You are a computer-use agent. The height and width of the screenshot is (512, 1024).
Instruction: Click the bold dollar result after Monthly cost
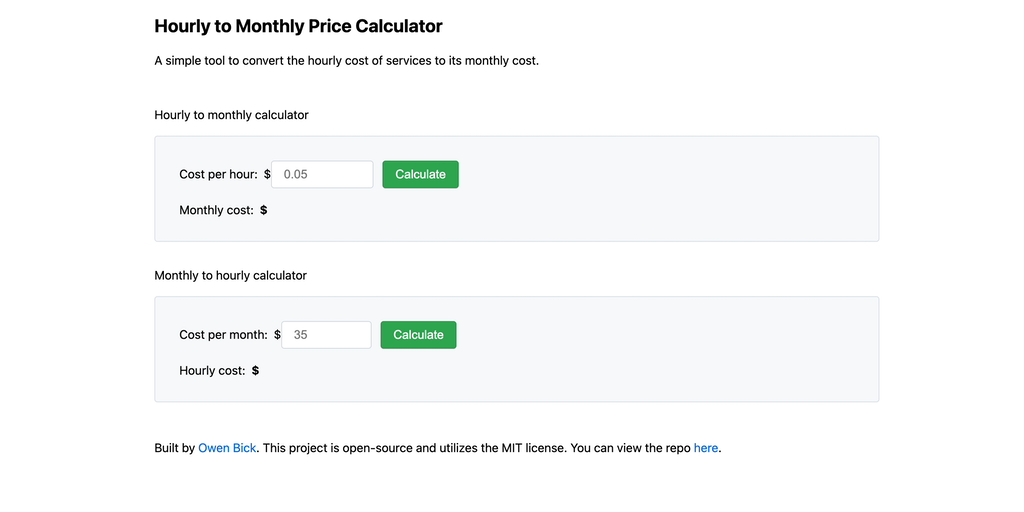[x=264, y=210]
